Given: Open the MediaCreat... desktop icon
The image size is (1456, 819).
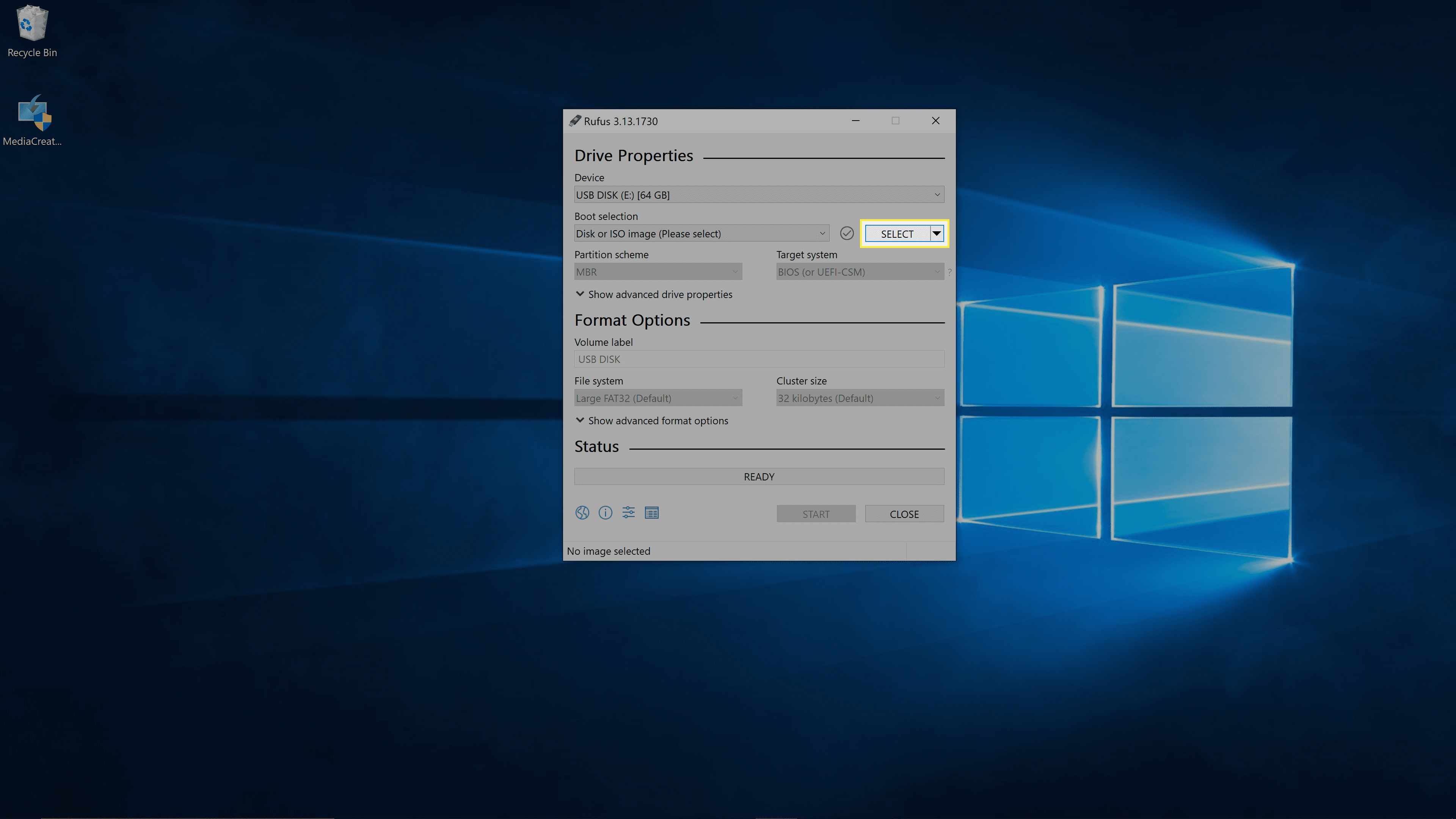Looking at the screenshot, I should coord(32,121).
